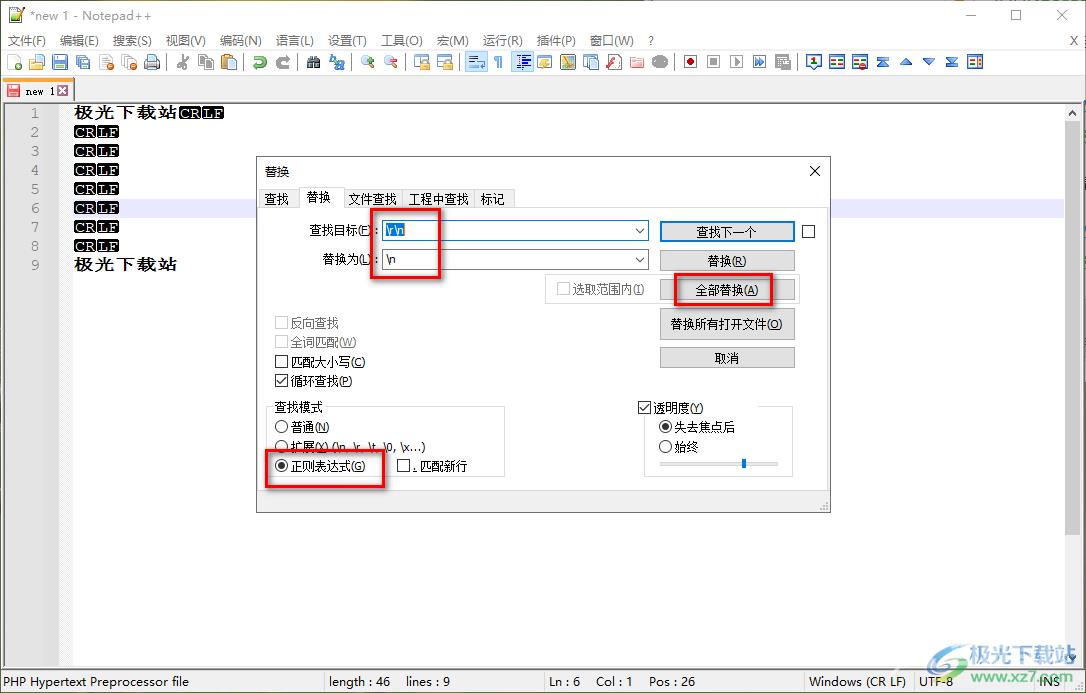Image resolution: width=1086 pixels, height=693 pixels.
Task: Click the UTF-8 encoding status entry
Action: click(936, 682)
